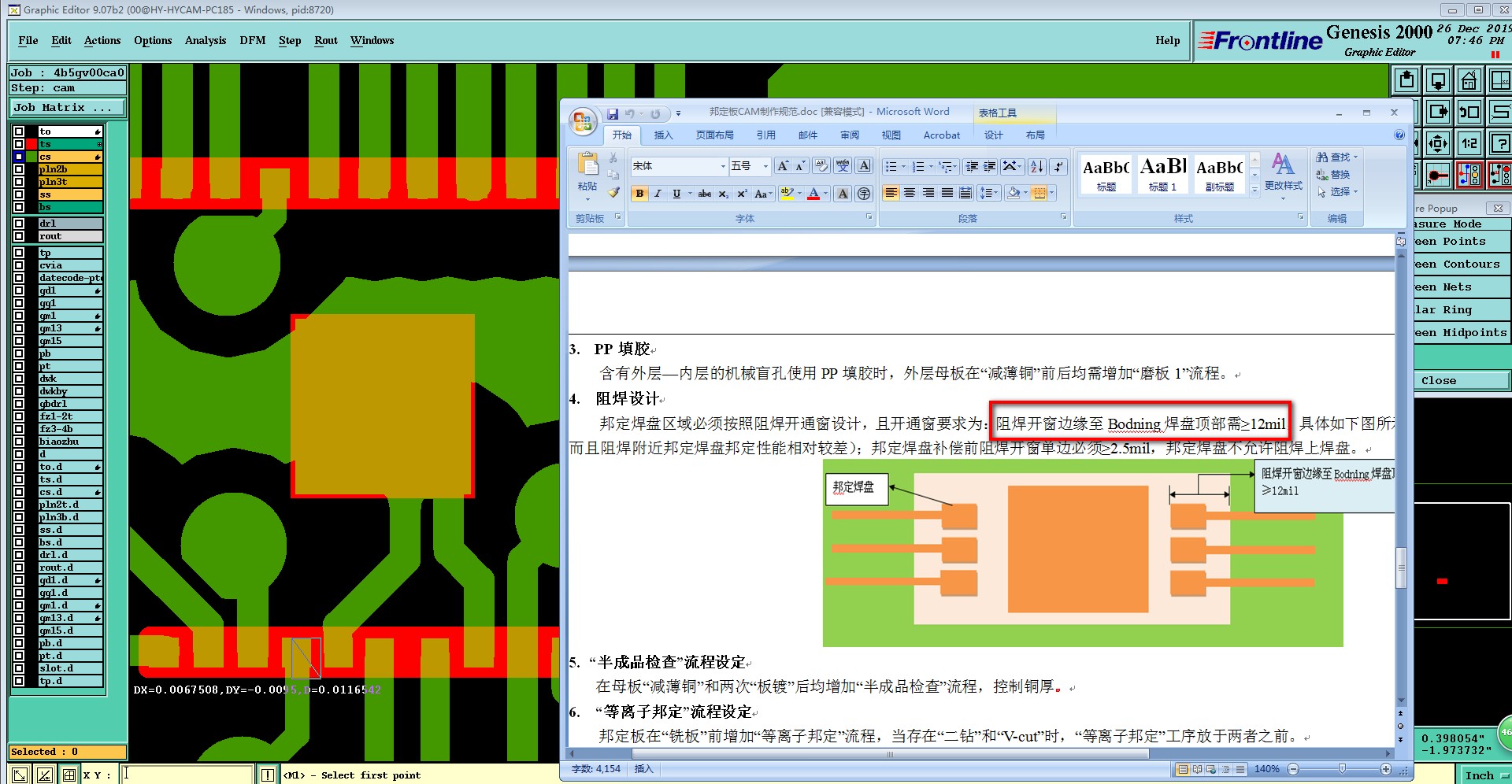Open the font size dropdown 五号
The width and height of the screenshot is (1512, 784).
pos(765,166)
